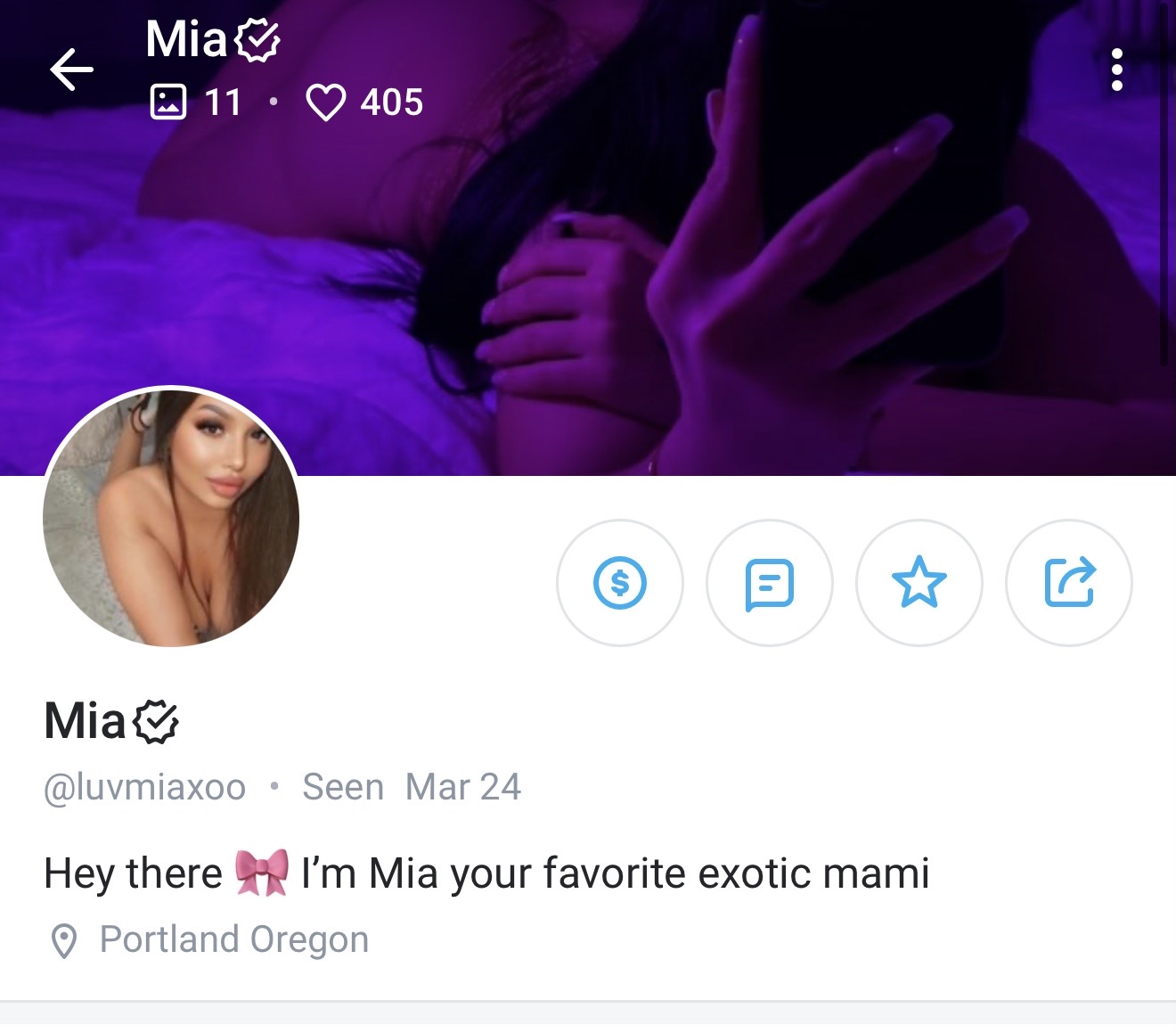Click the Mia name in header
The width and height of the screenshot is (1176, 1033).
coord(186,39)
